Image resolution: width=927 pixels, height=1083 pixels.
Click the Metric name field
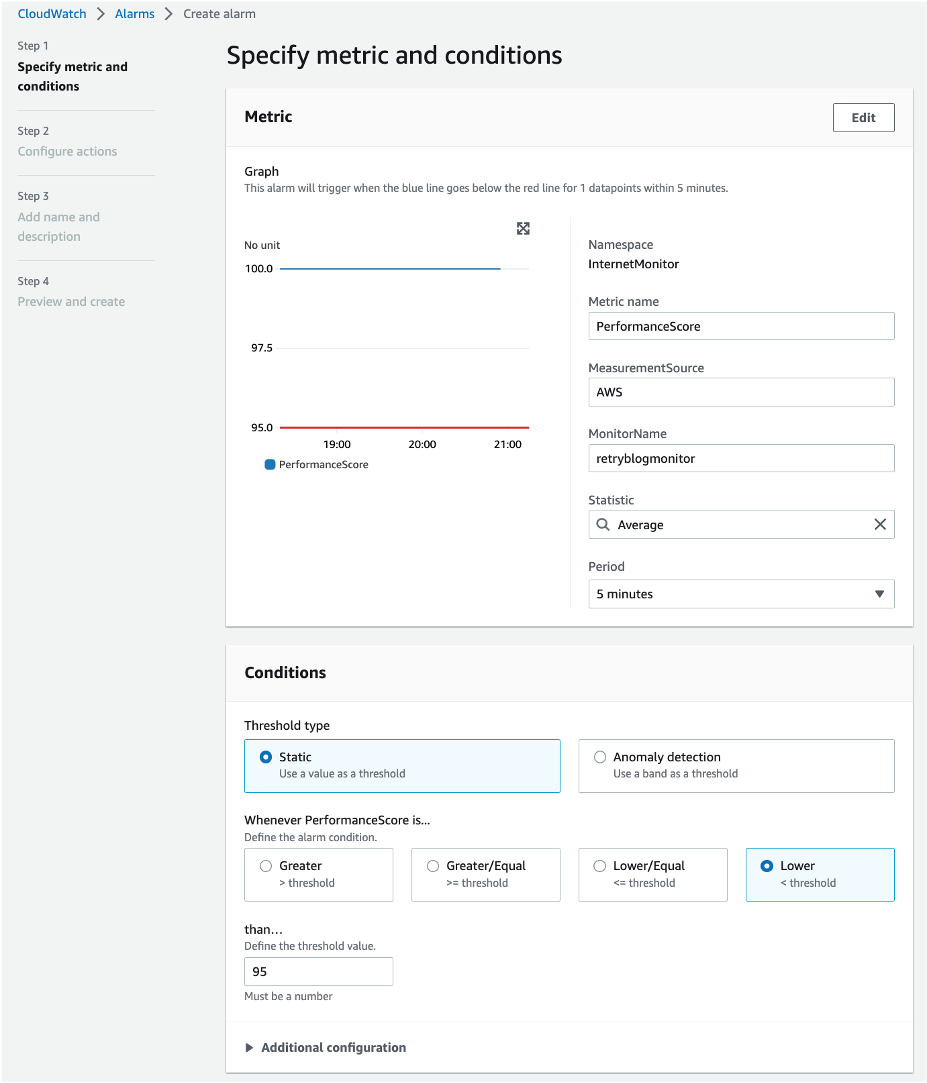tap(741, 326)
